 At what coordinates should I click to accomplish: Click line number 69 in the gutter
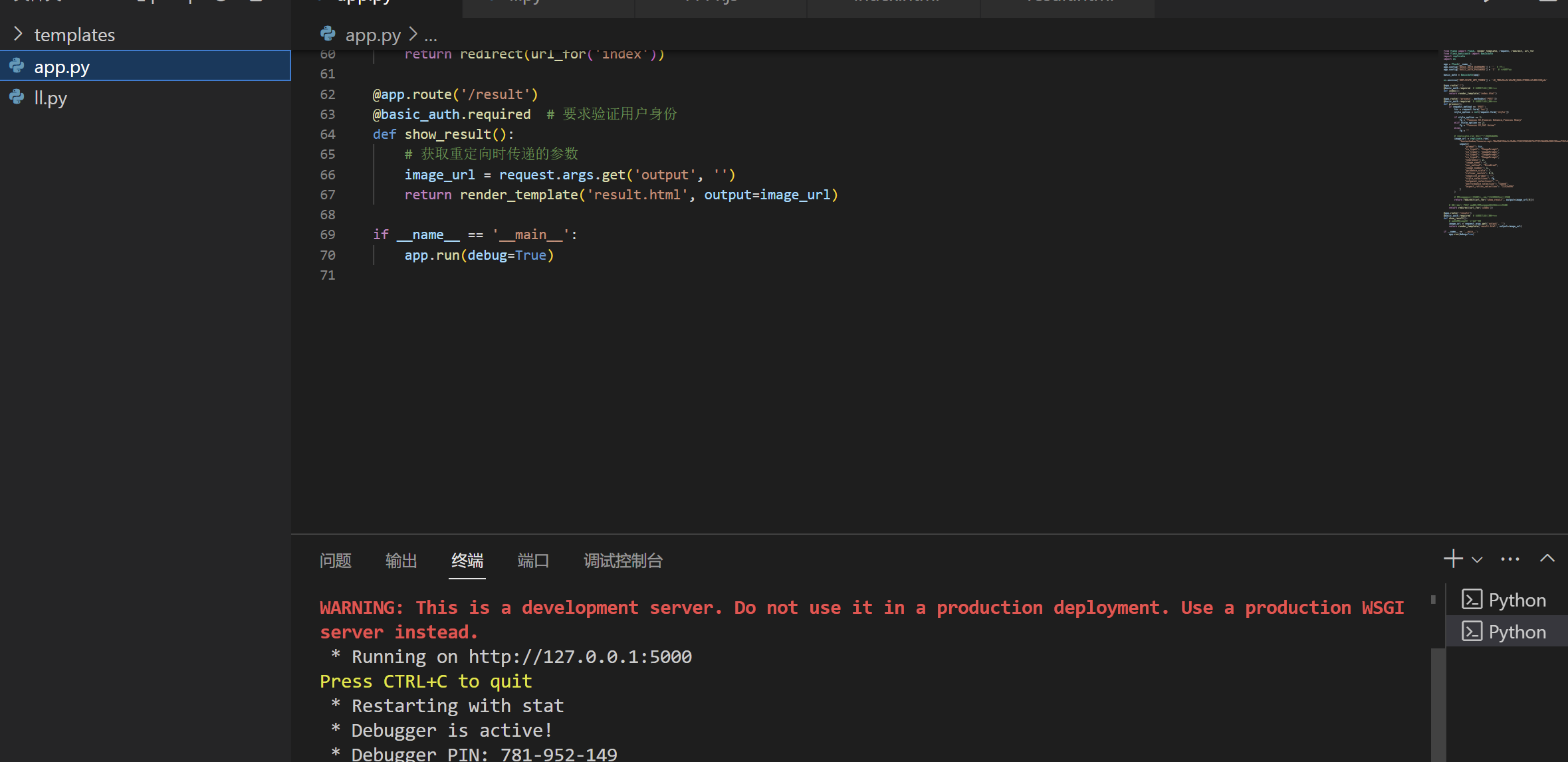tap(328, 235)
